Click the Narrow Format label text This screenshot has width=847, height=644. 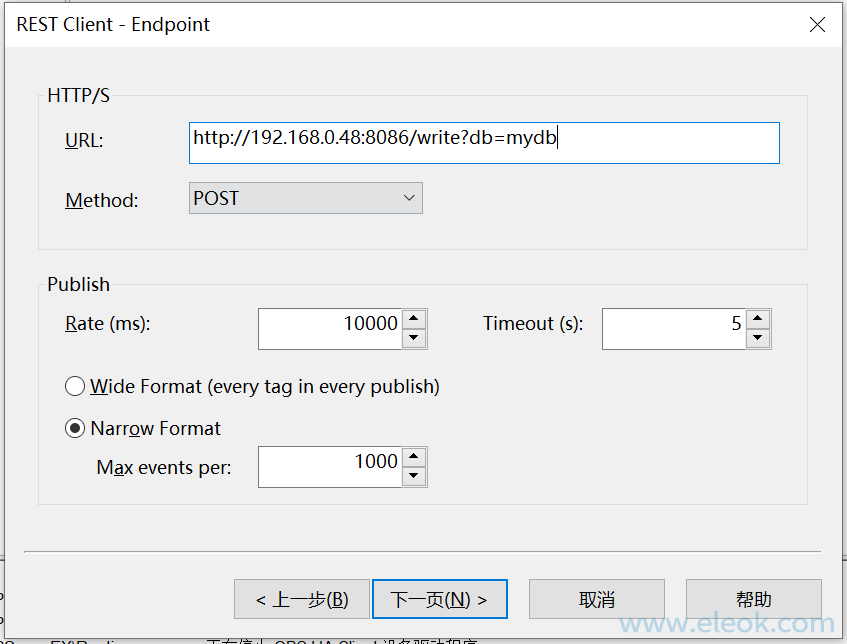click(156, 428)
